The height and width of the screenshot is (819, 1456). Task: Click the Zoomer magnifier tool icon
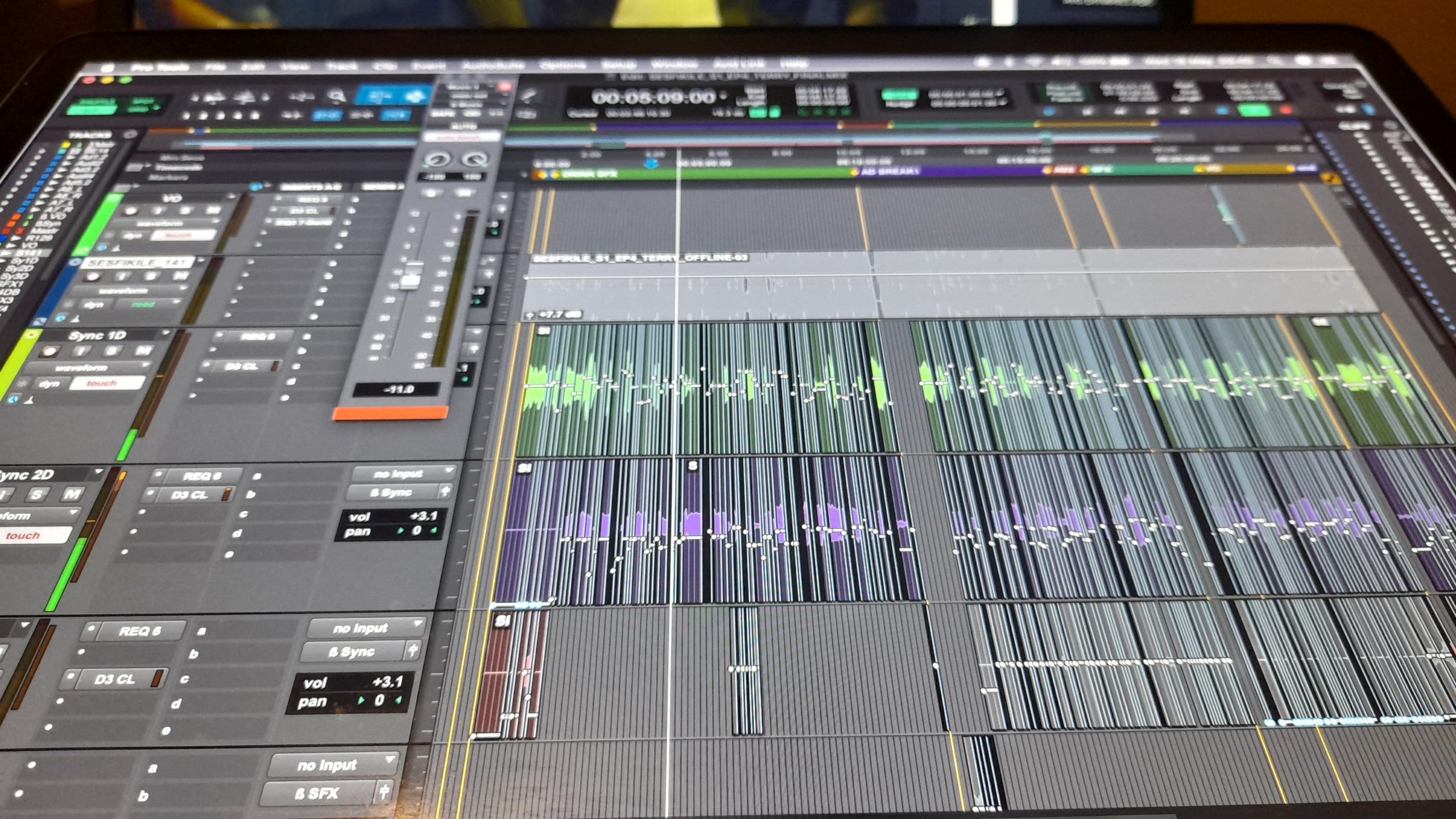pos(337,96)
